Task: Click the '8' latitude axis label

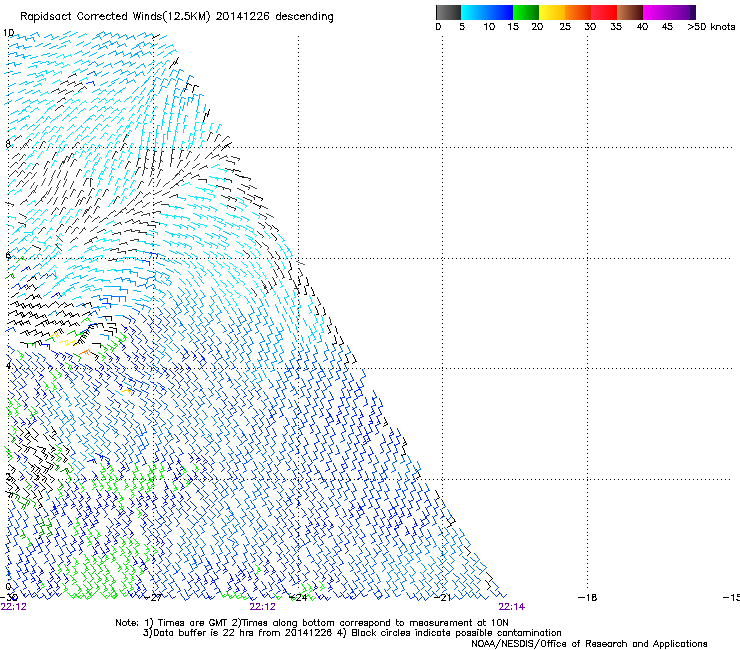Action: tap(8, 144)
